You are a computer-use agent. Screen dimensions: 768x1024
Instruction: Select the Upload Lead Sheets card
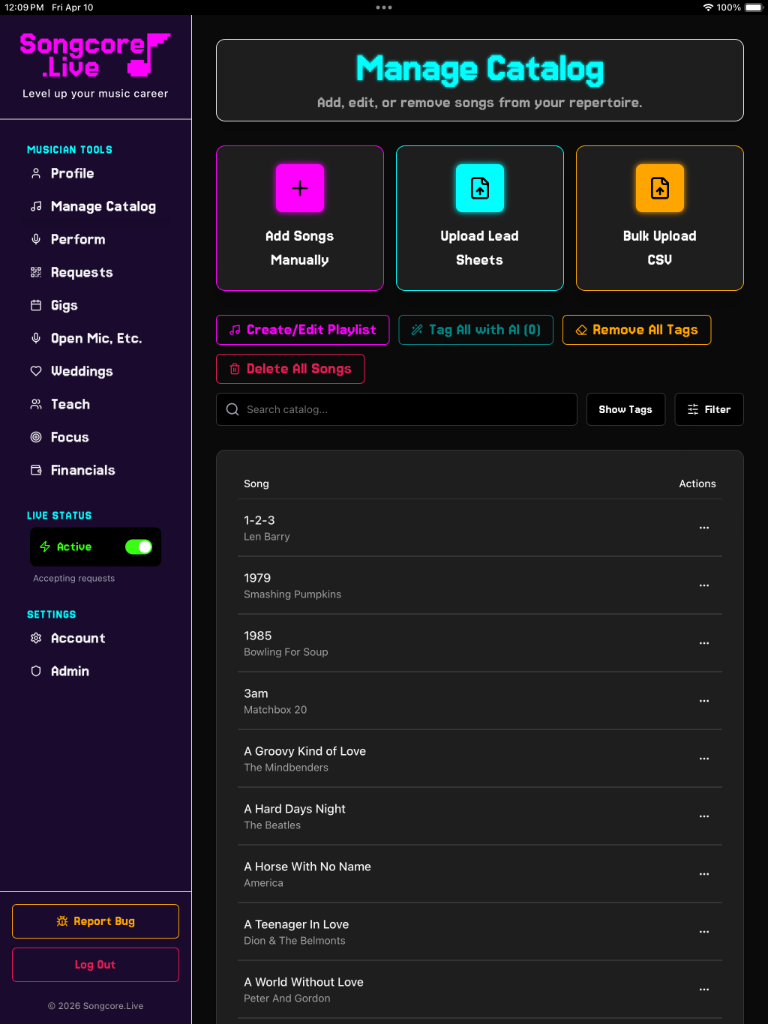pyautogui.click(x=479, y=218)
